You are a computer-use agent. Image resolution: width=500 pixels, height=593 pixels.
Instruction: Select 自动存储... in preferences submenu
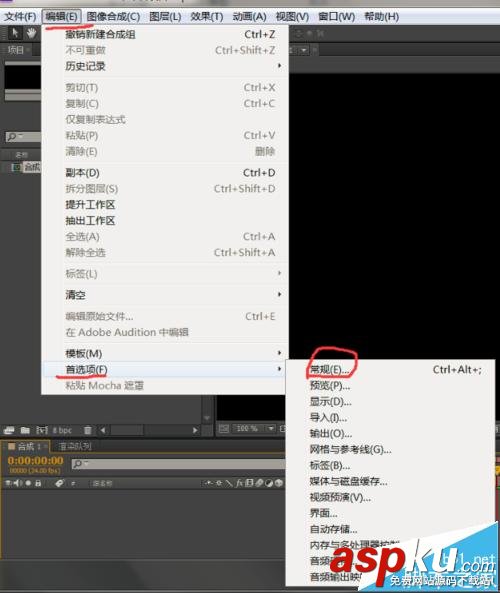390,529
